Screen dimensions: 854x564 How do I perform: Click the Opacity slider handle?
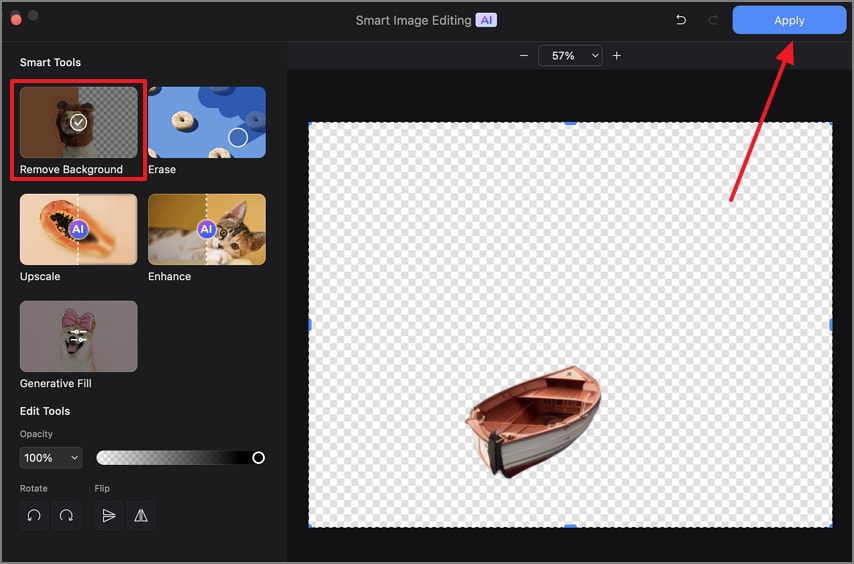pos(259,458)
